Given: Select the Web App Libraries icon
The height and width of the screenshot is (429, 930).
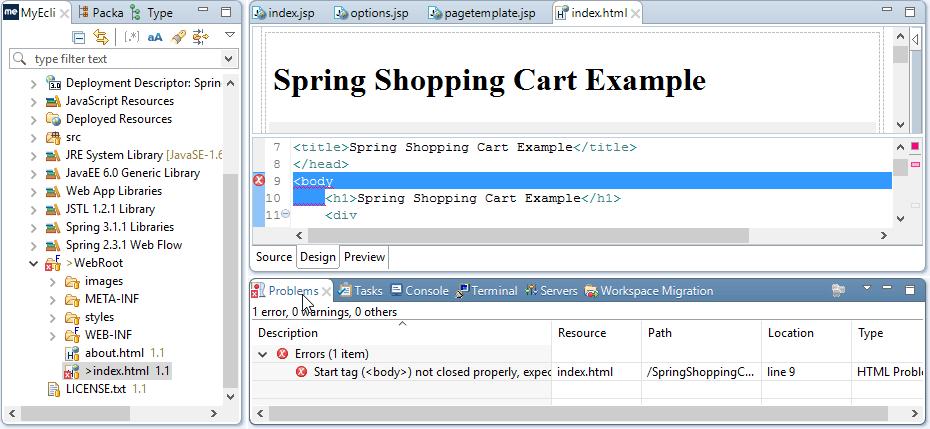Looking at the screenshot, I should (x=53, y=191).
